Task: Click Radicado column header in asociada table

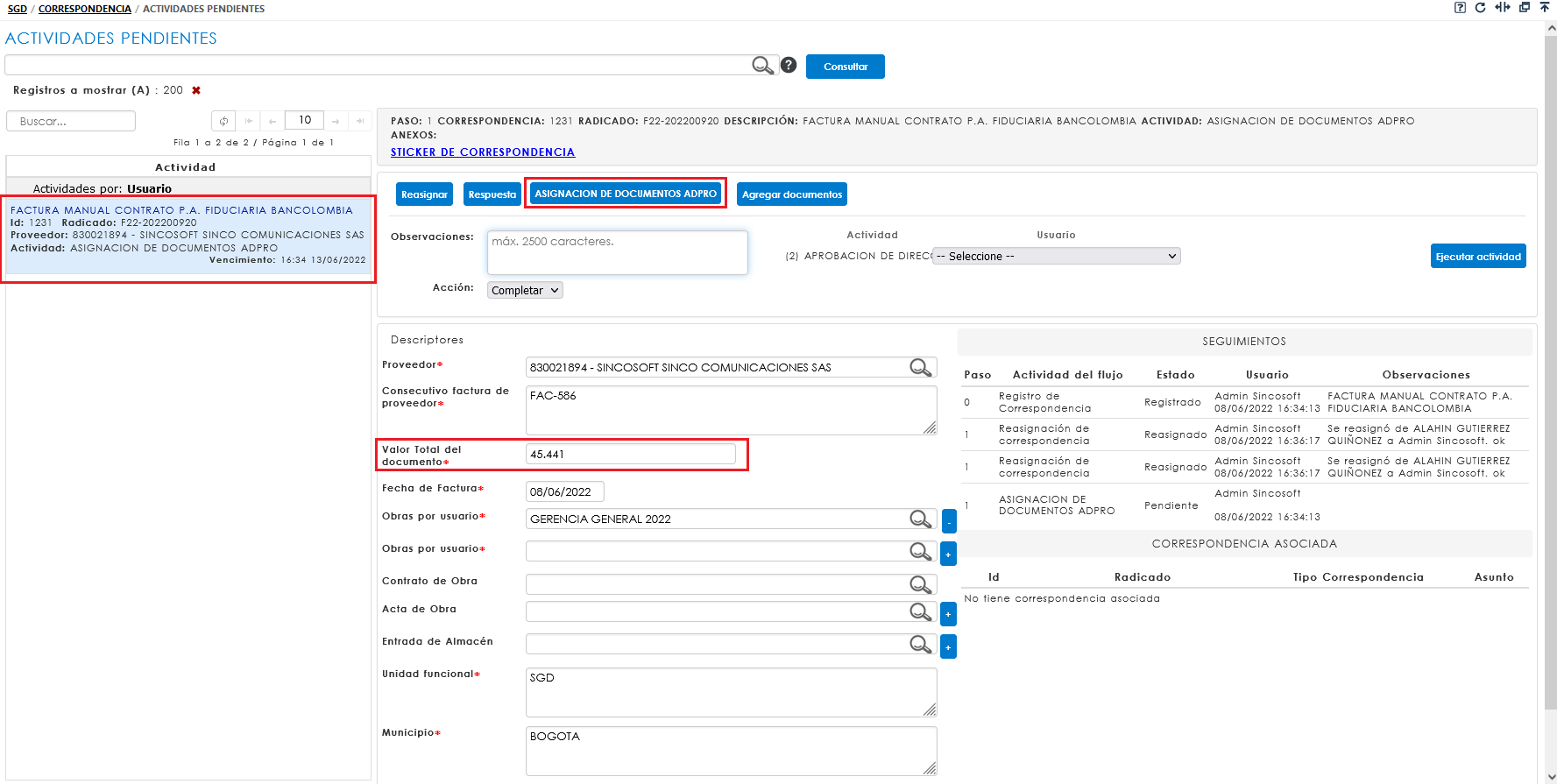Action: (1143, 577)
